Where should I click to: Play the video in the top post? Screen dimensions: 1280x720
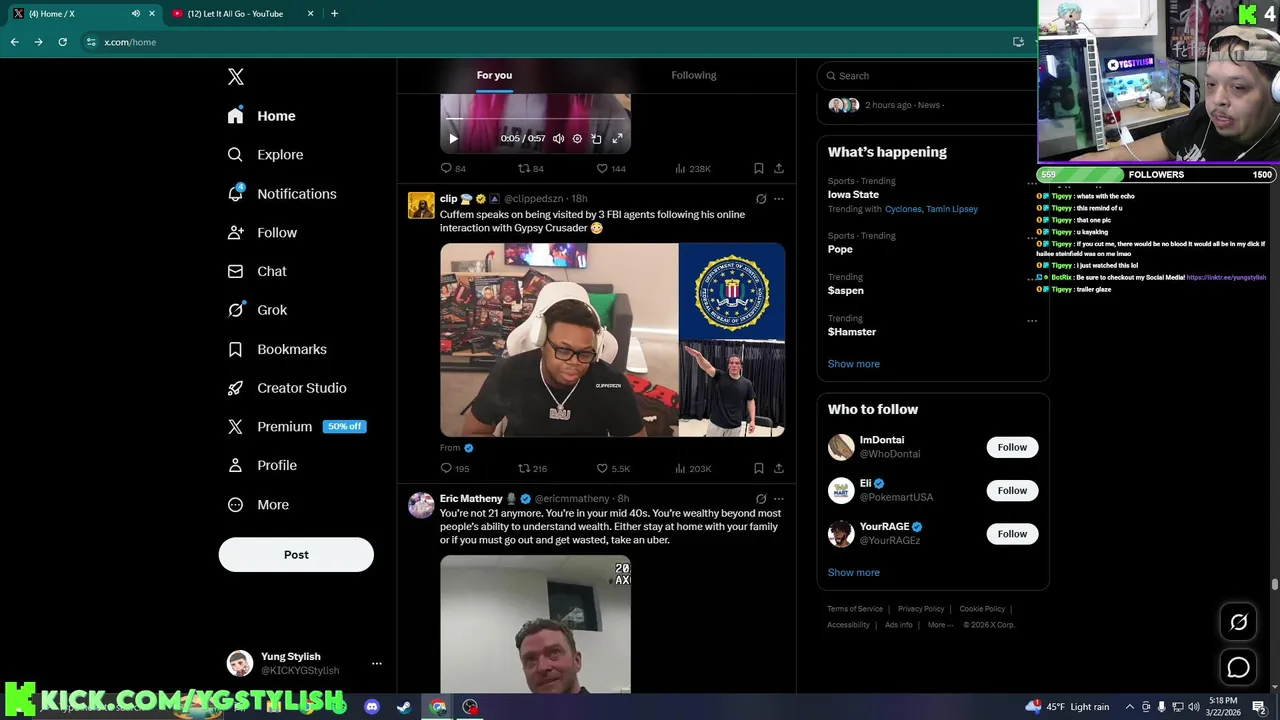[x=453, y=139]
